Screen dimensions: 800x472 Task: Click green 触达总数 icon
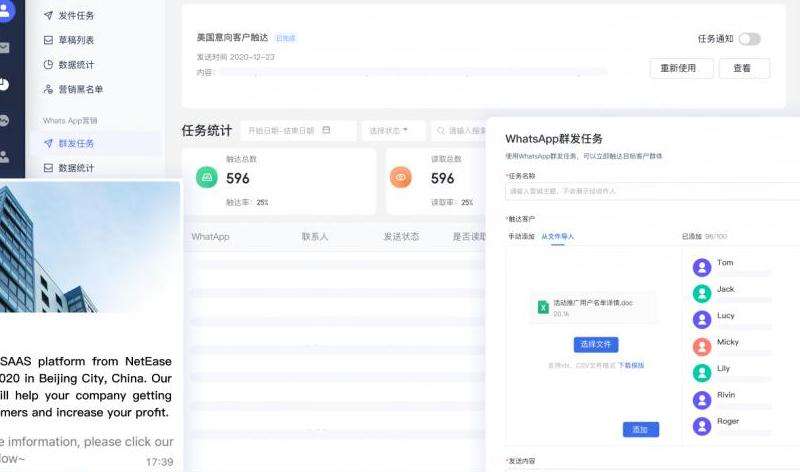point(207,177)
